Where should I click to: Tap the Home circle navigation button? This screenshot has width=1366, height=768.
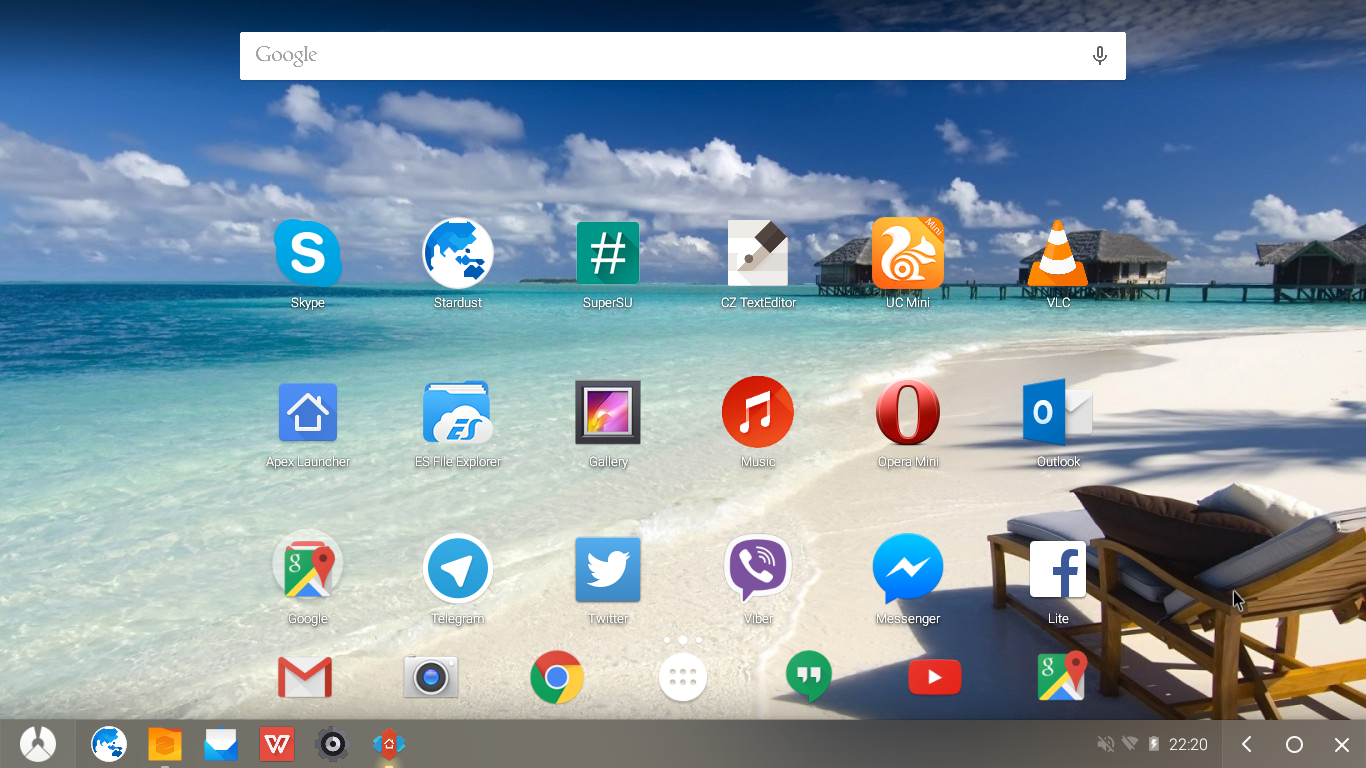click(1294, 744)
